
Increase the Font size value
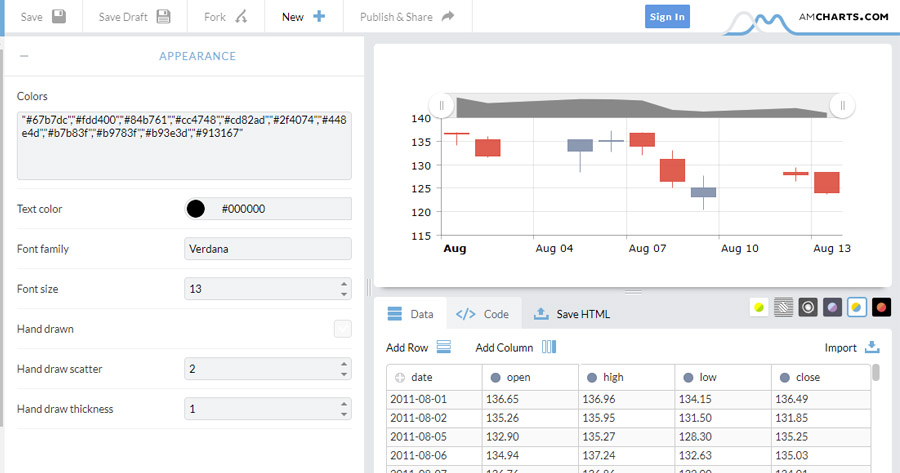[x=344, y=284]
